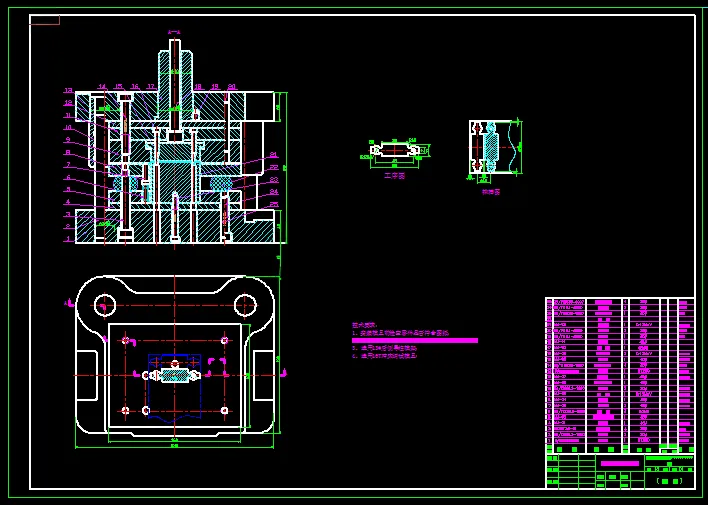Click the bracketed text in title block corner
This screenshot has width=708, height=505.
click(x=670, y=482)
